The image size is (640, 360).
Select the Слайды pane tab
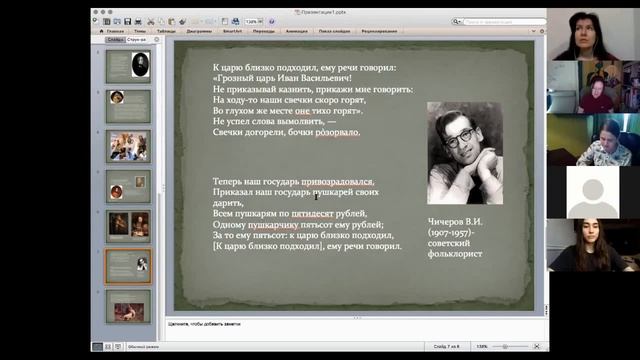click(x=115, y=40)
